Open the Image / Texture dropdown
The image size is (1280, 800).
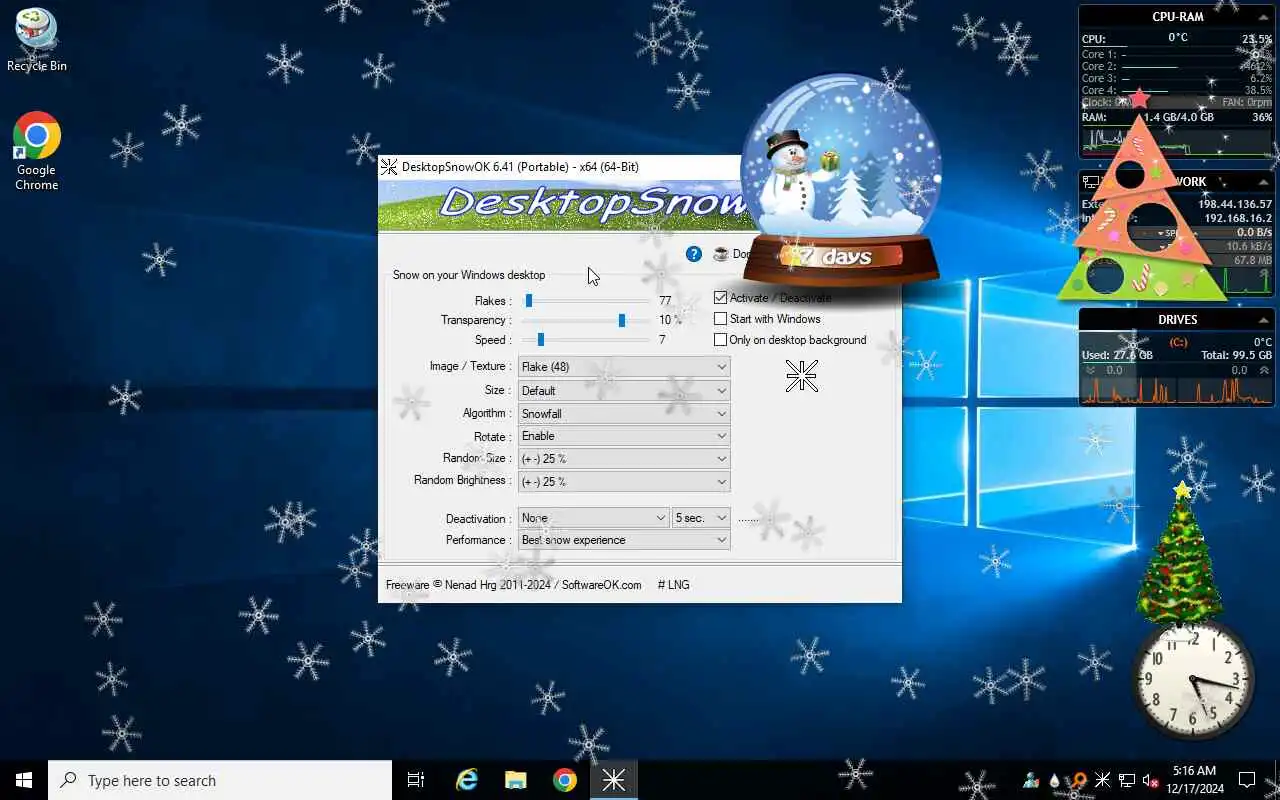(x=624, y=367)
